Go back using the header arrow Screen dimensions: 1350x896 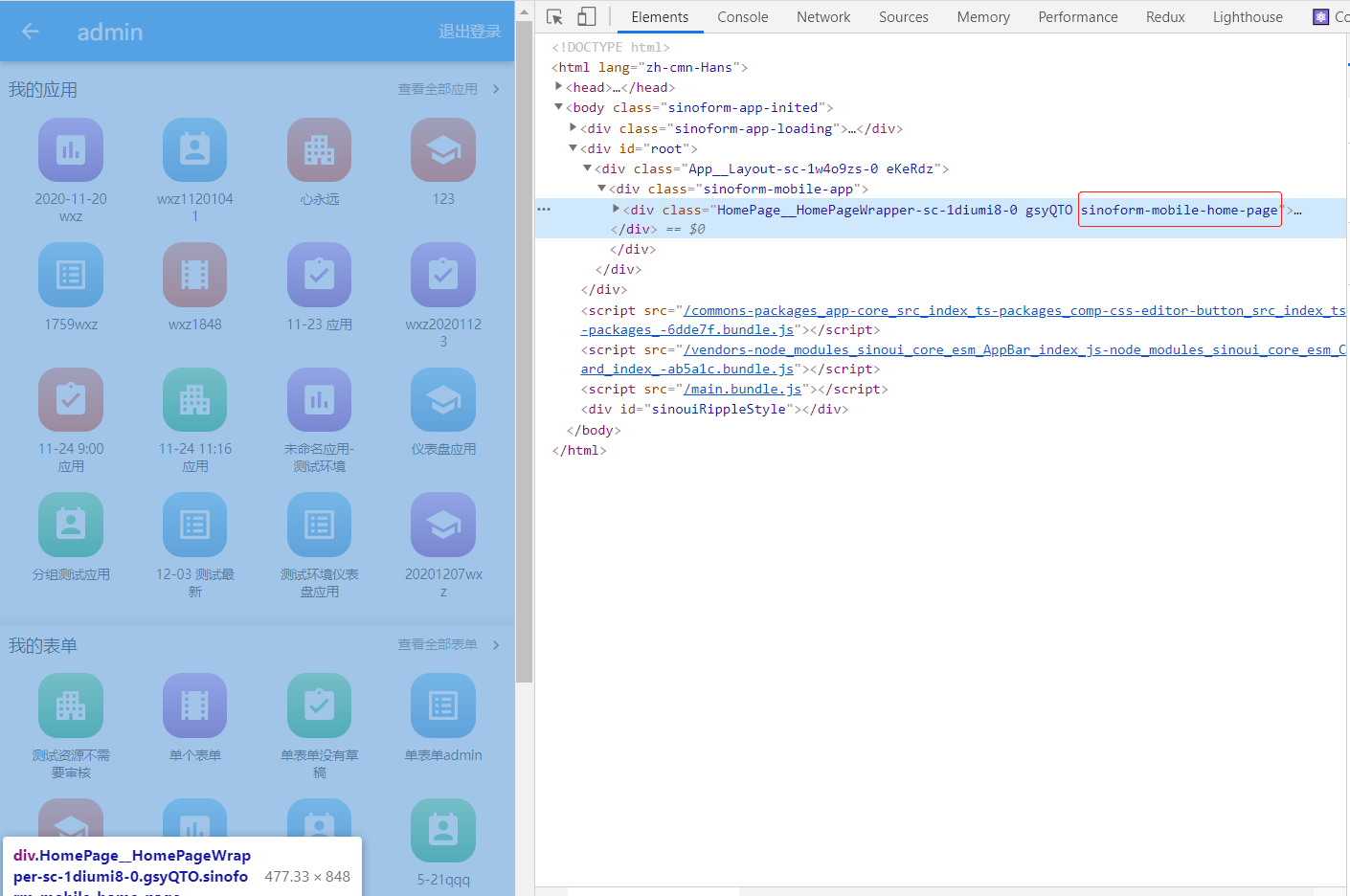click(x=31, y=32)
